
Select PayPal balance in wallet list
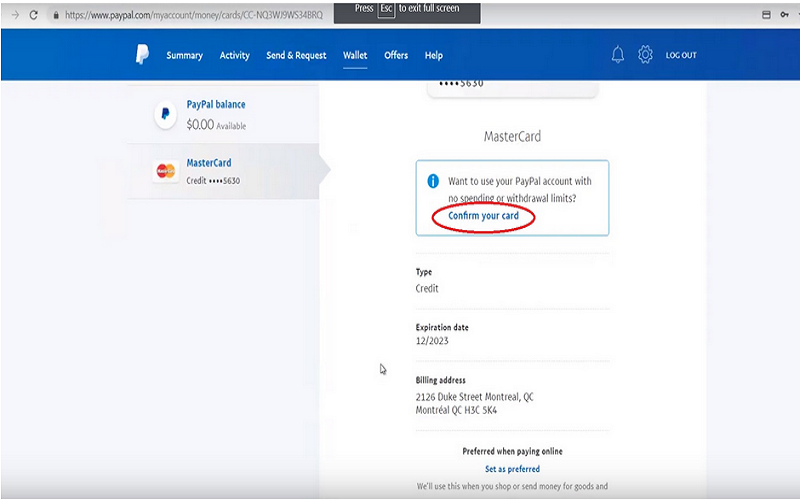click(x=223, y=115)
